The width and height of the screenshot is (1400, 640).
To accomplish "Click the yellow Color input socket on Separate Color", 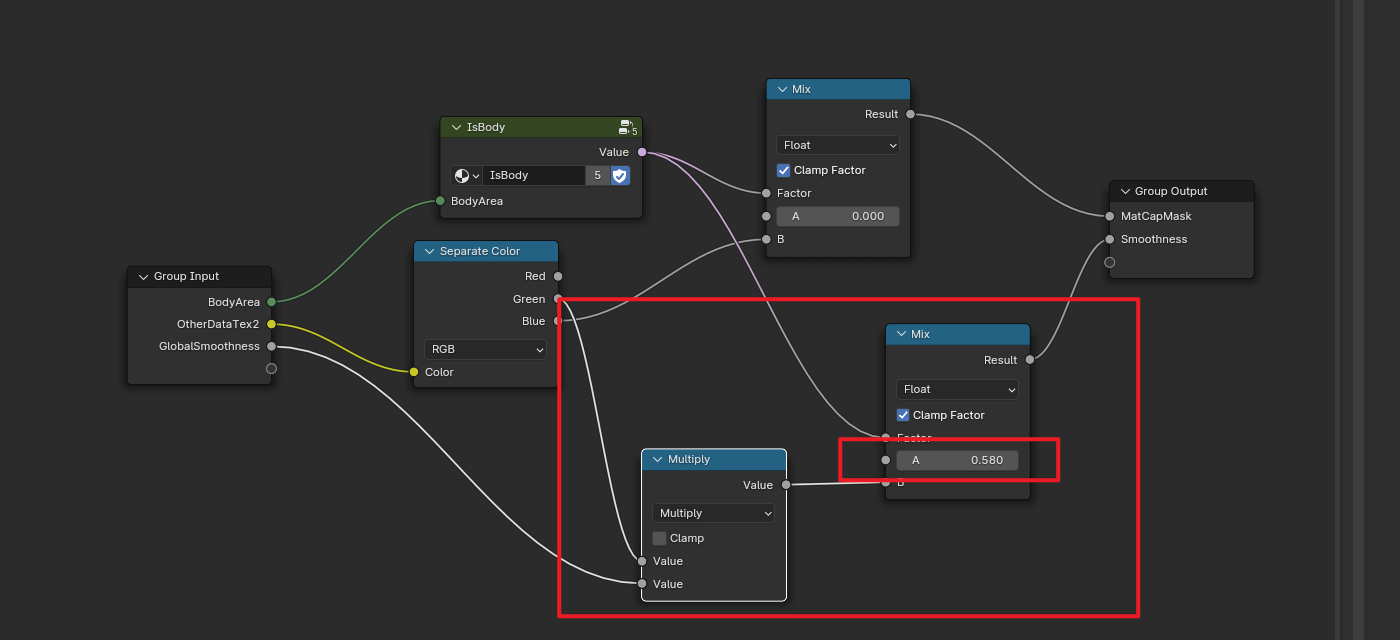I will 414,372.
